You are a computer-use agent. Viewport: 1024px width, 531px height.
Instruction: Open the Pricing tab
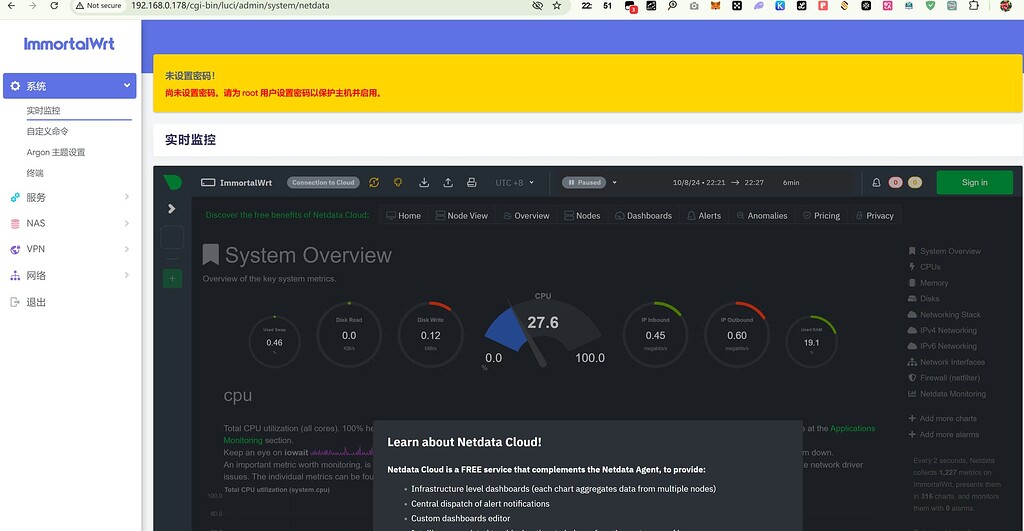click(822, 216)
